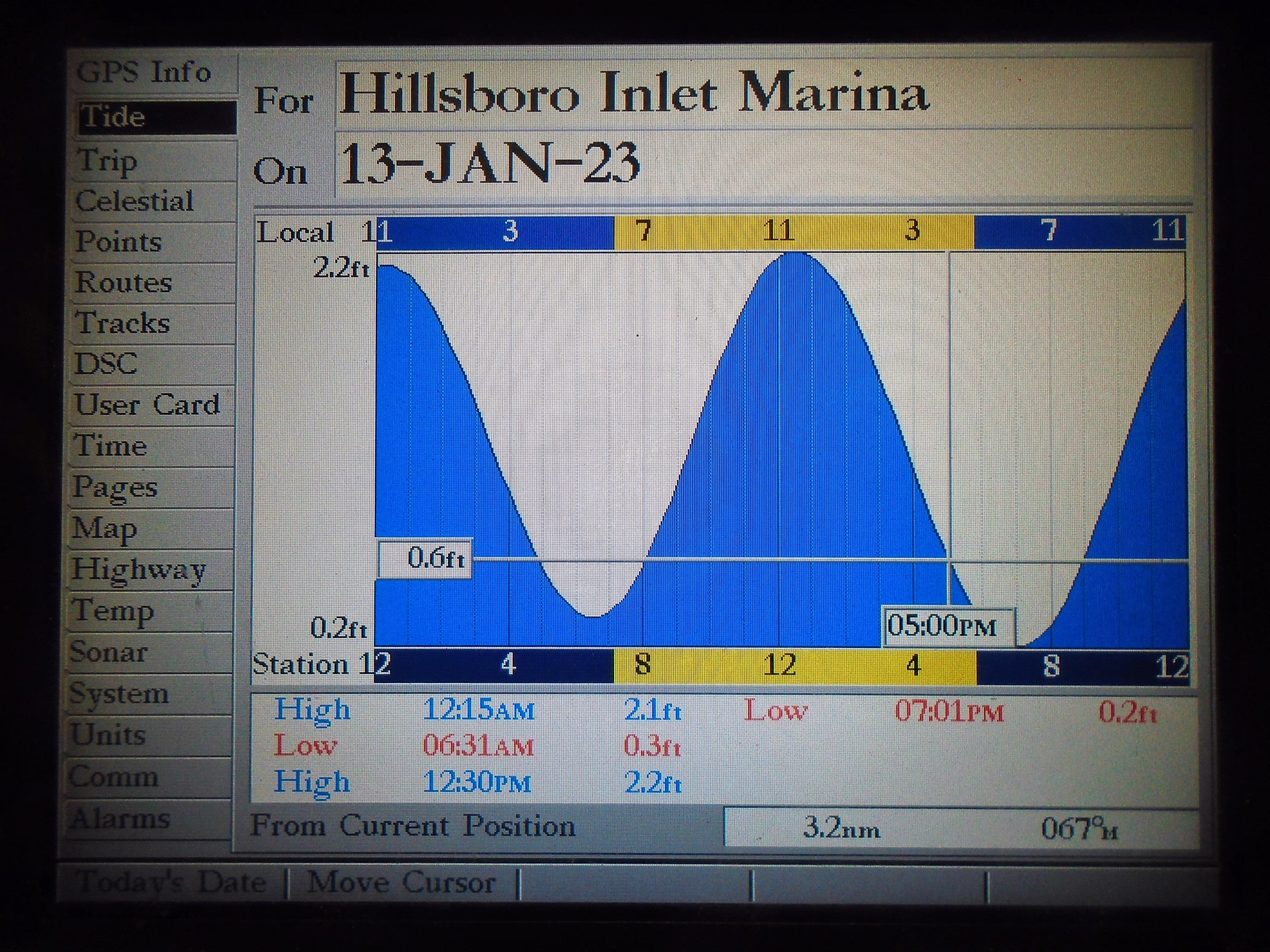Click the 0.2ft minimum axis label
Image resolution: width=1270 pixels, height=952 pixels.
coord(339,628)
